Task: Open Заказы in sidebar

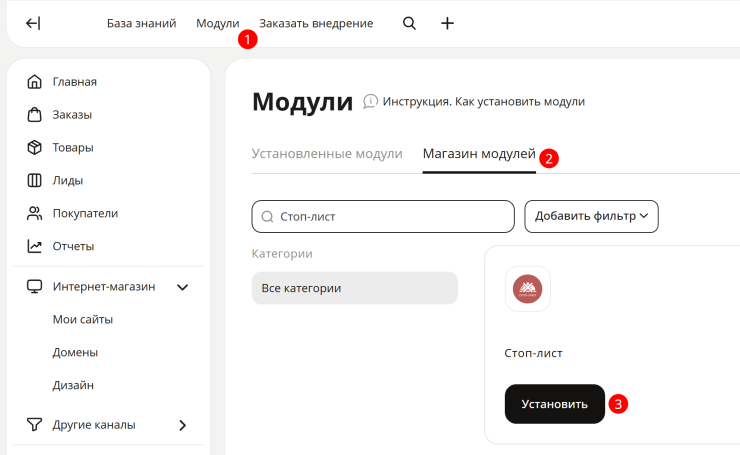Action: click(72, 115)
